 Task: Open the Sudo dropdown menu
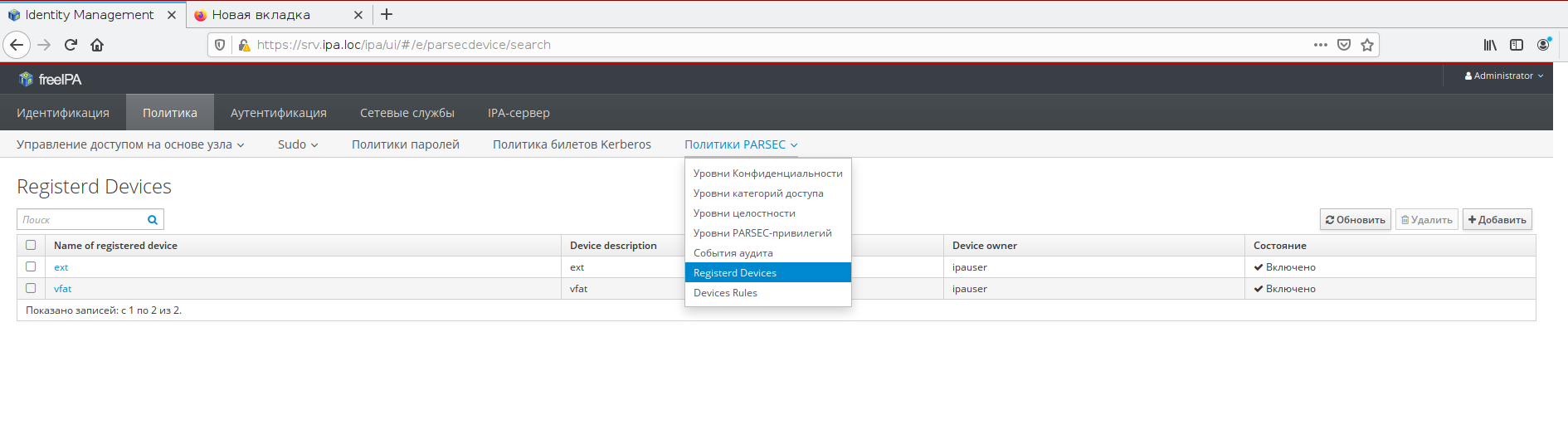point(298,144)
